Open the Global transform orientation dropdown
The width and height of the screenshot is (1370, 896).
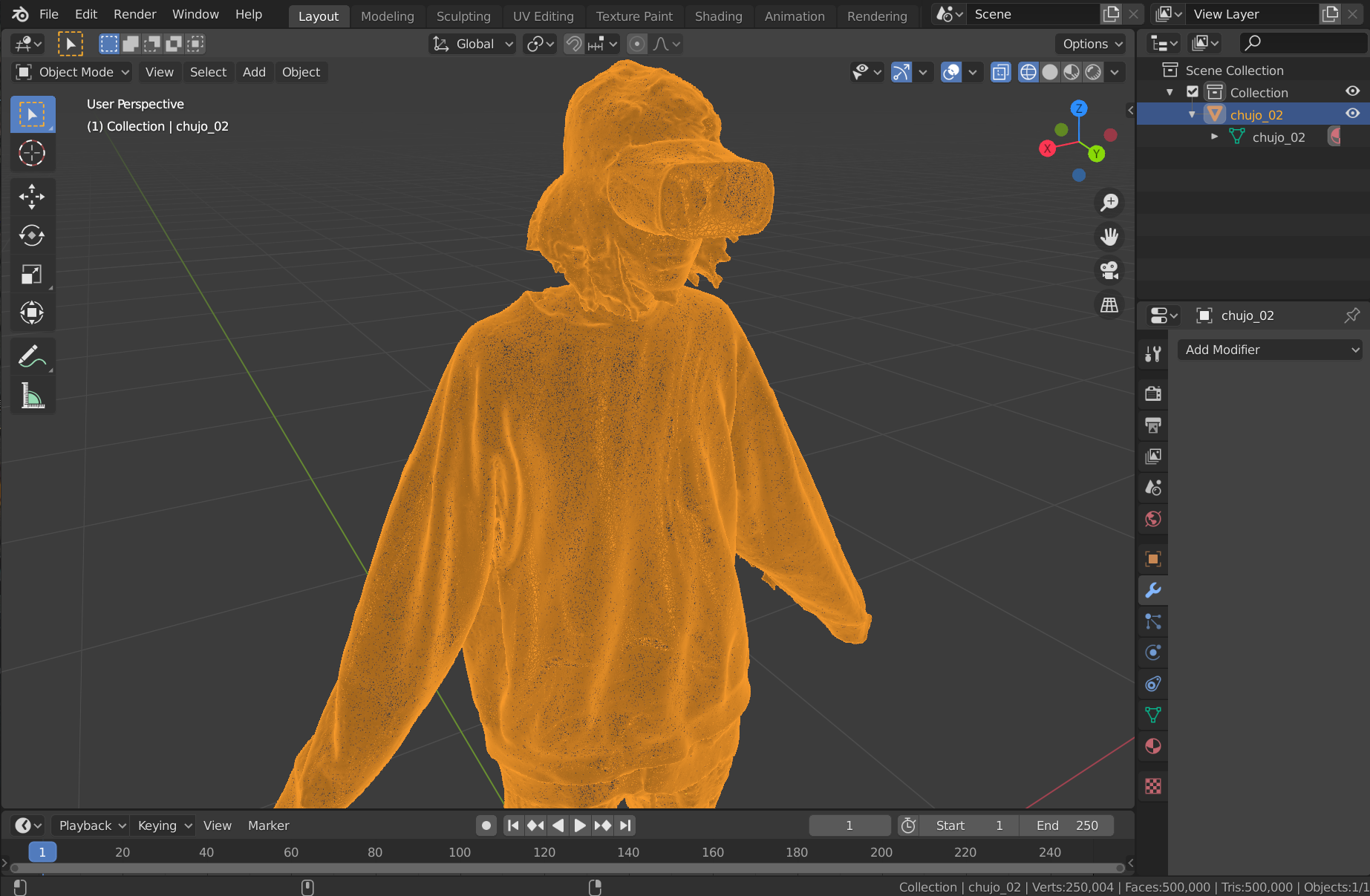[x=472, y=44]
